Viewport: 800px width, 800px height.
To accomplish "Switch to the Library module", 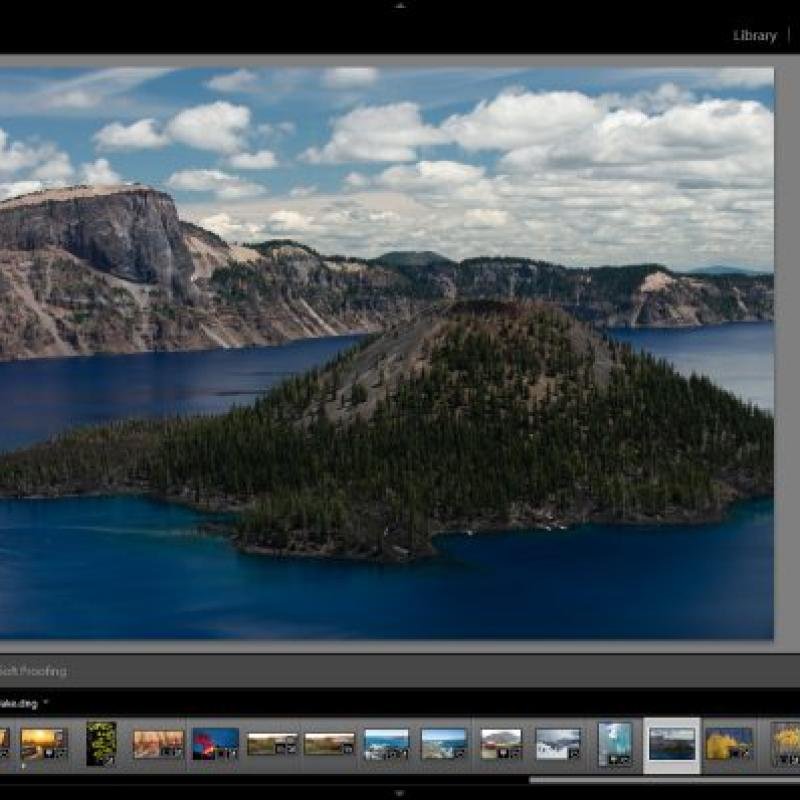I will (754, 36).
